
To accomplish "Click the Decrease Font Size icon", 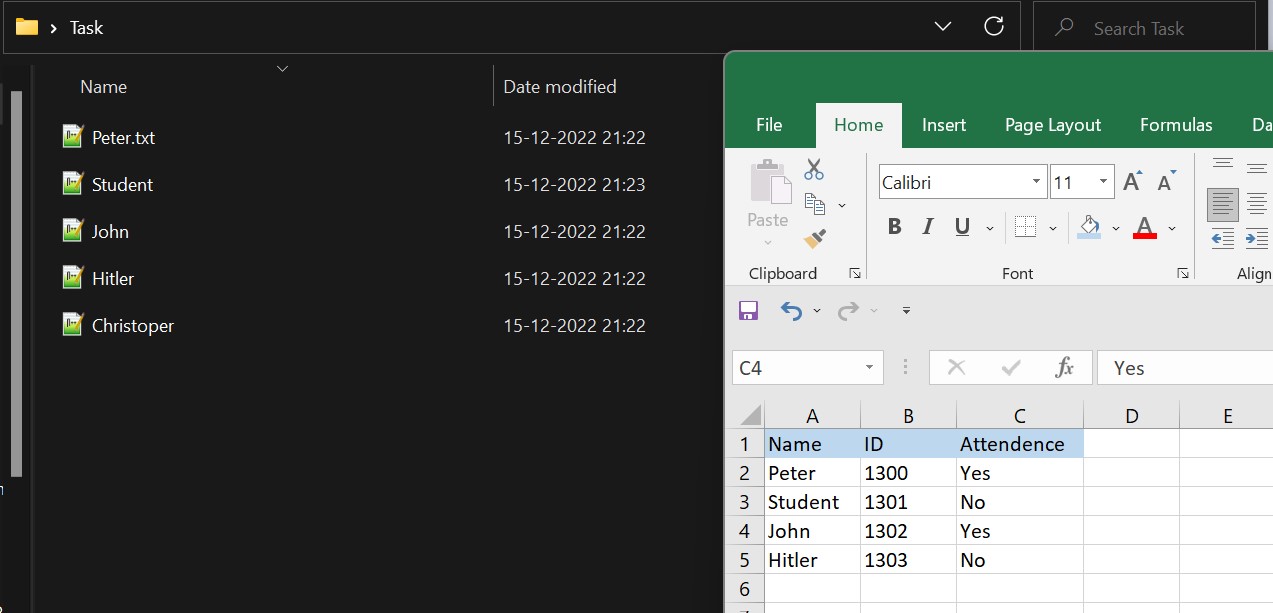I will (1166, 182).
